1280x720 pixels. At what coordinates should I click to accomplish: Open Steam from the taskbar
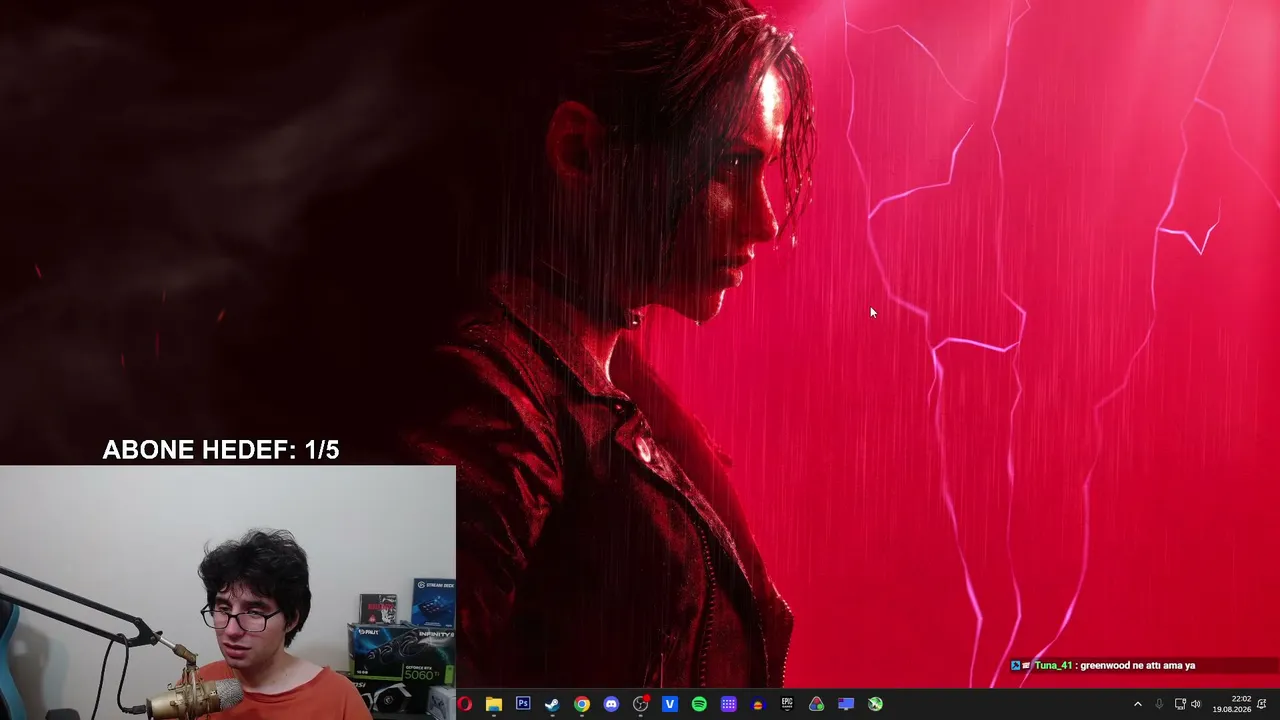point(552,704)
